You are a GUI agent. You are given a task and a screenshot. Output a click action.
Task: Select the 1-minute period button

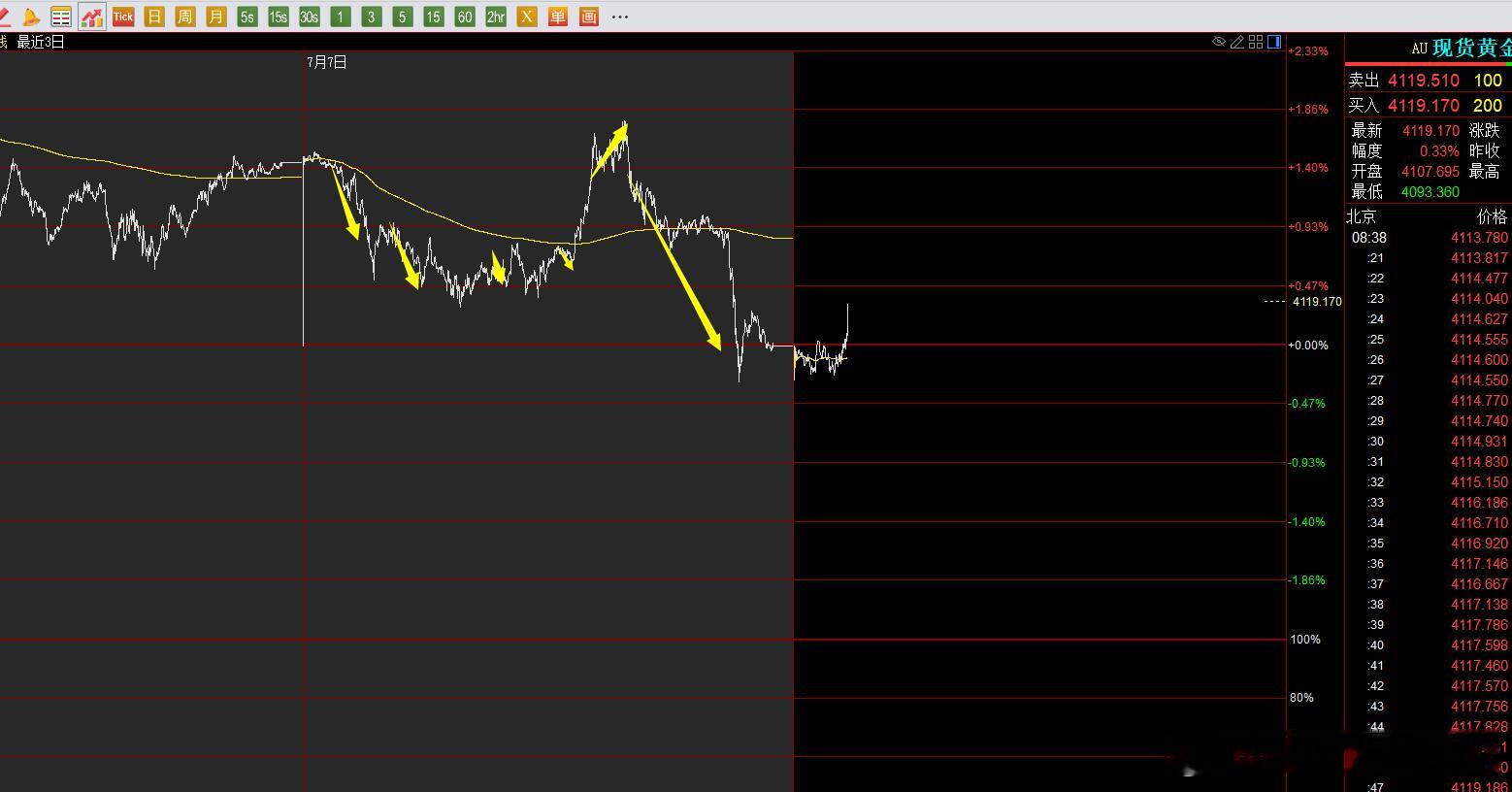(341, 16)
